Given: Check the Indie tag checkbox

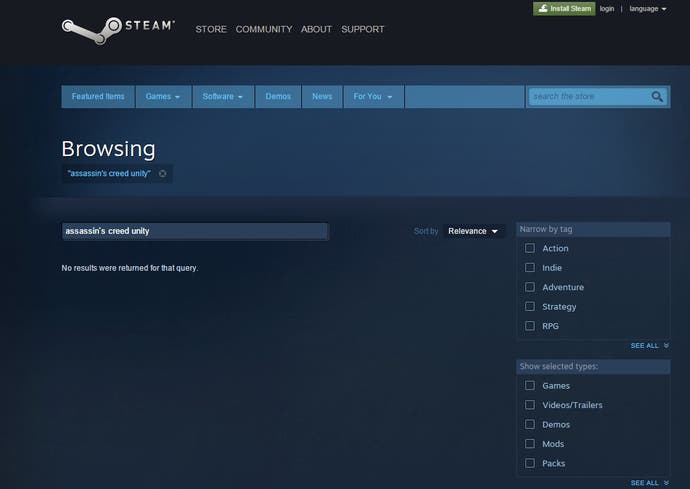Looking at the screenshot, I should click(530, 268).
